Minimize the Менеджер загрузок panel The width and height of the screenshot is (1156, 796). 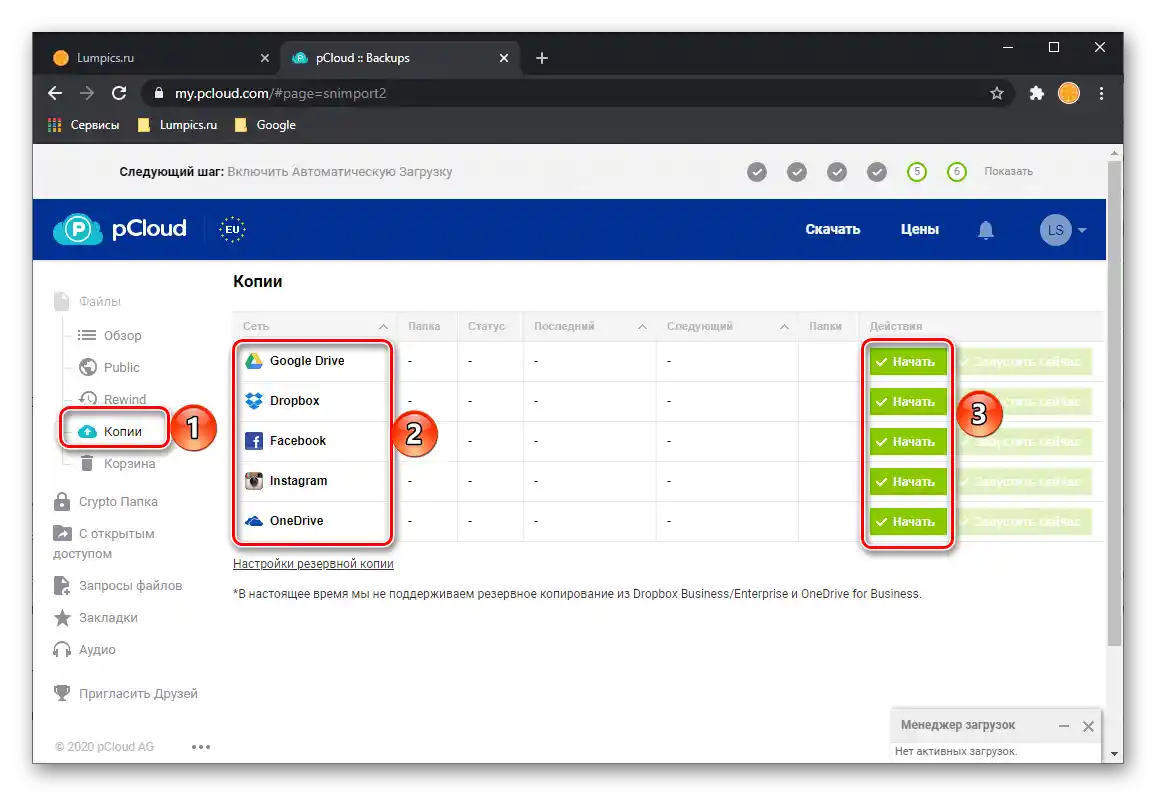1064,726
